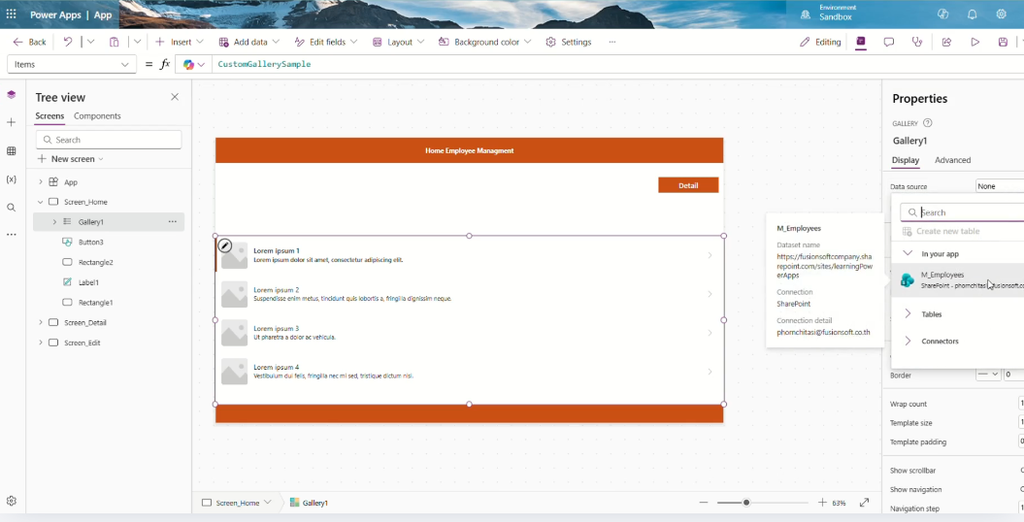Save the app with the disk icon
The image size is (1024, 522).
1003,42
